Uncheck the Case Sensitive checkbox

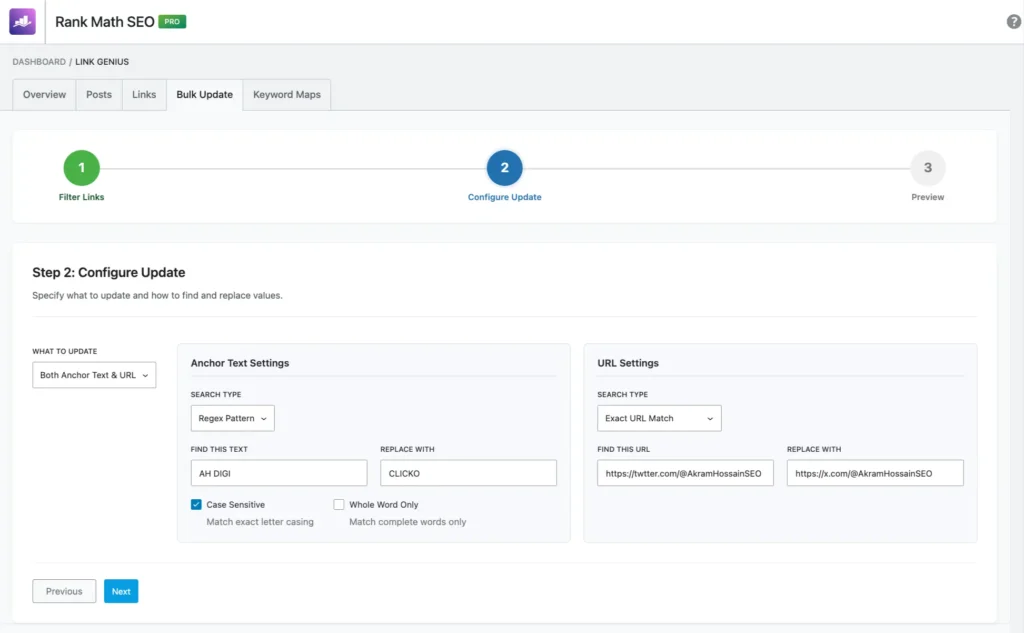tap(194, 504)
